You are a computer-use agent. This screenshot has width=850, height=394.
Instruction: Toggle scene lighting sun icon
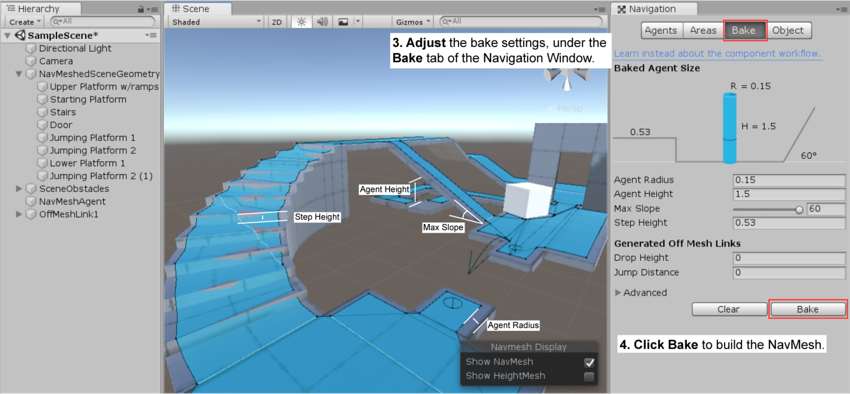click(x=301, y=22)
